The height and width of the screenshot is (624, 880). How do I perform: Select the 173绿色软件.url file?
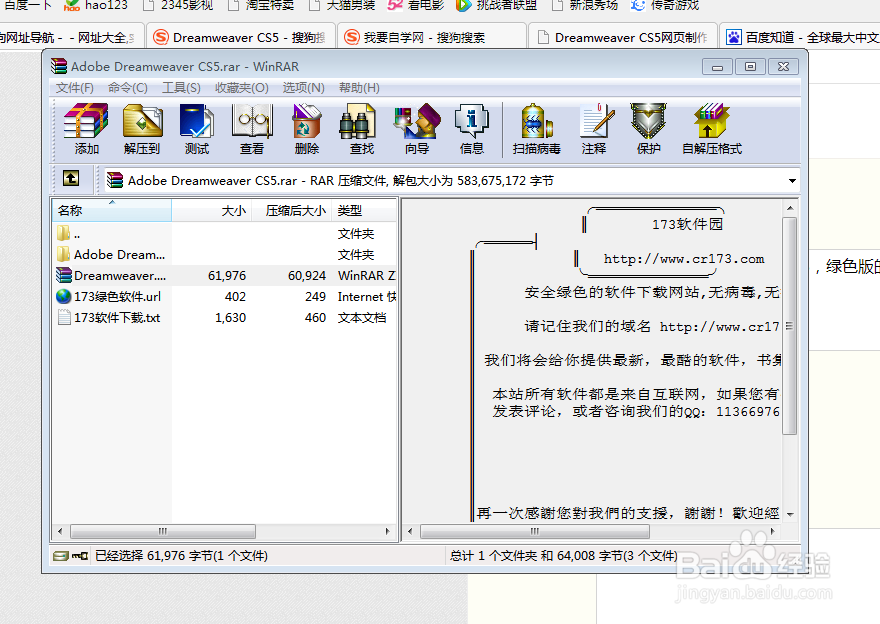tap(224, 296)
